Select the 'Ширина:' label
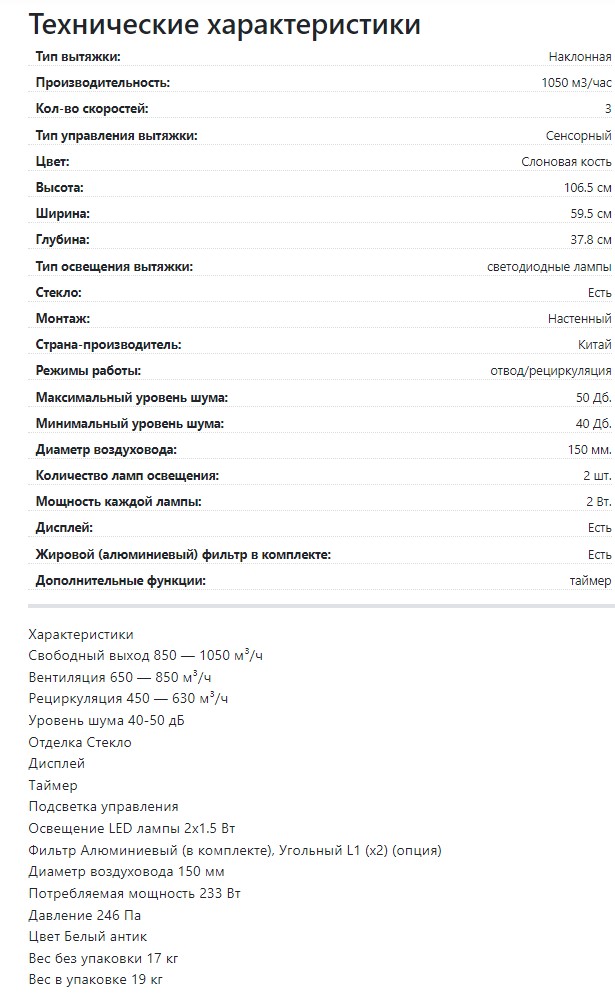This screenshot has height=1005, width=615. (63, 214)
